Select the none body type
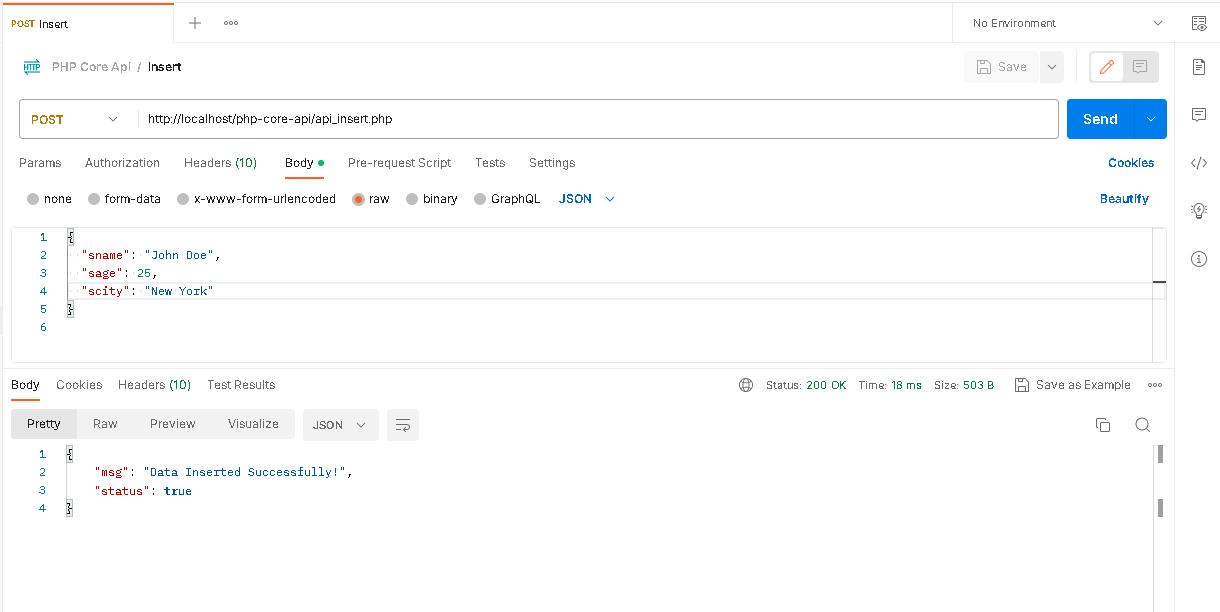 (x=49, y=199)
